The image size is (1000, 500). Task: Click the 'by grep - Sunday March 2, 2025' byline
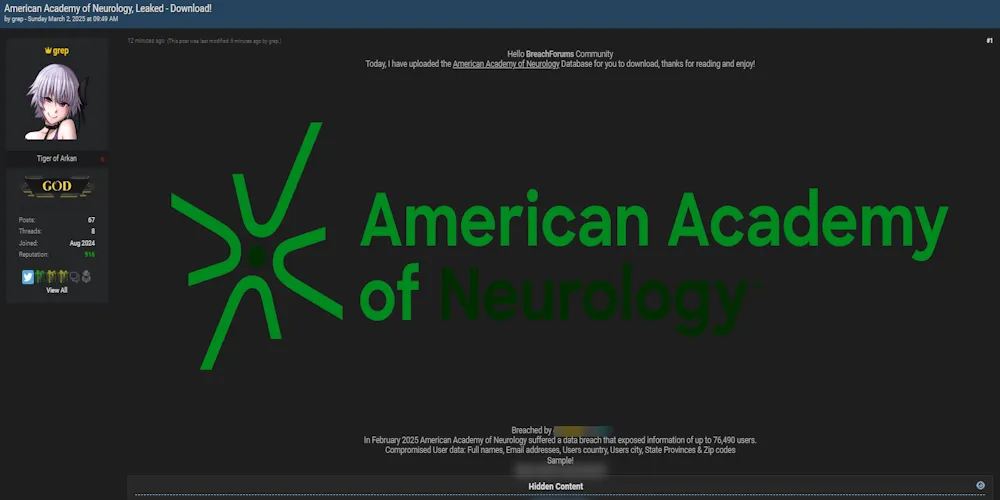click(x=61, y=19)
